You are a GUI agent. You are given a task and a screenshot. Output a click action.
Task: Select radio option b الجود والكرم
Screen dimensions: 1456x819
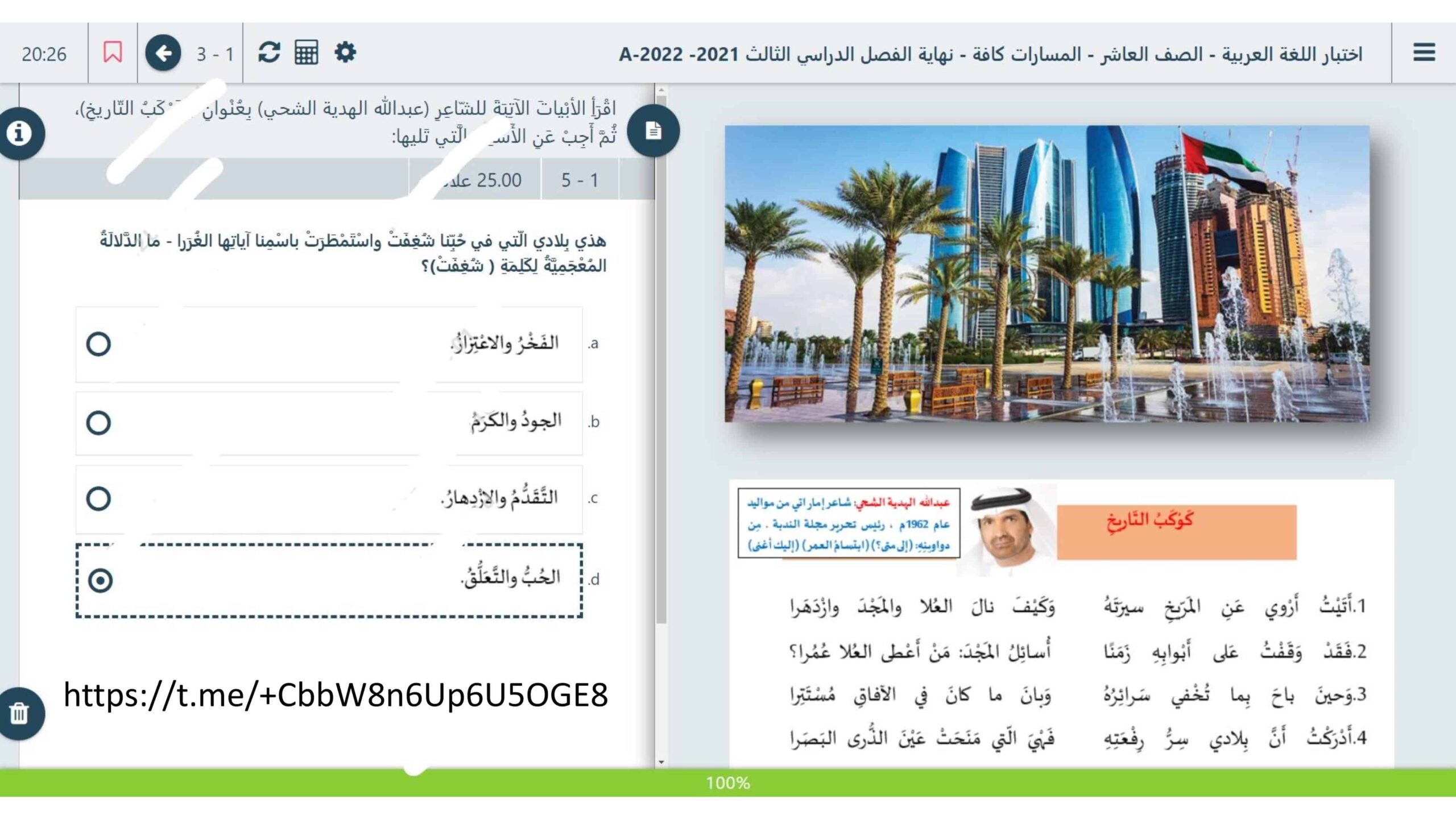98,423
